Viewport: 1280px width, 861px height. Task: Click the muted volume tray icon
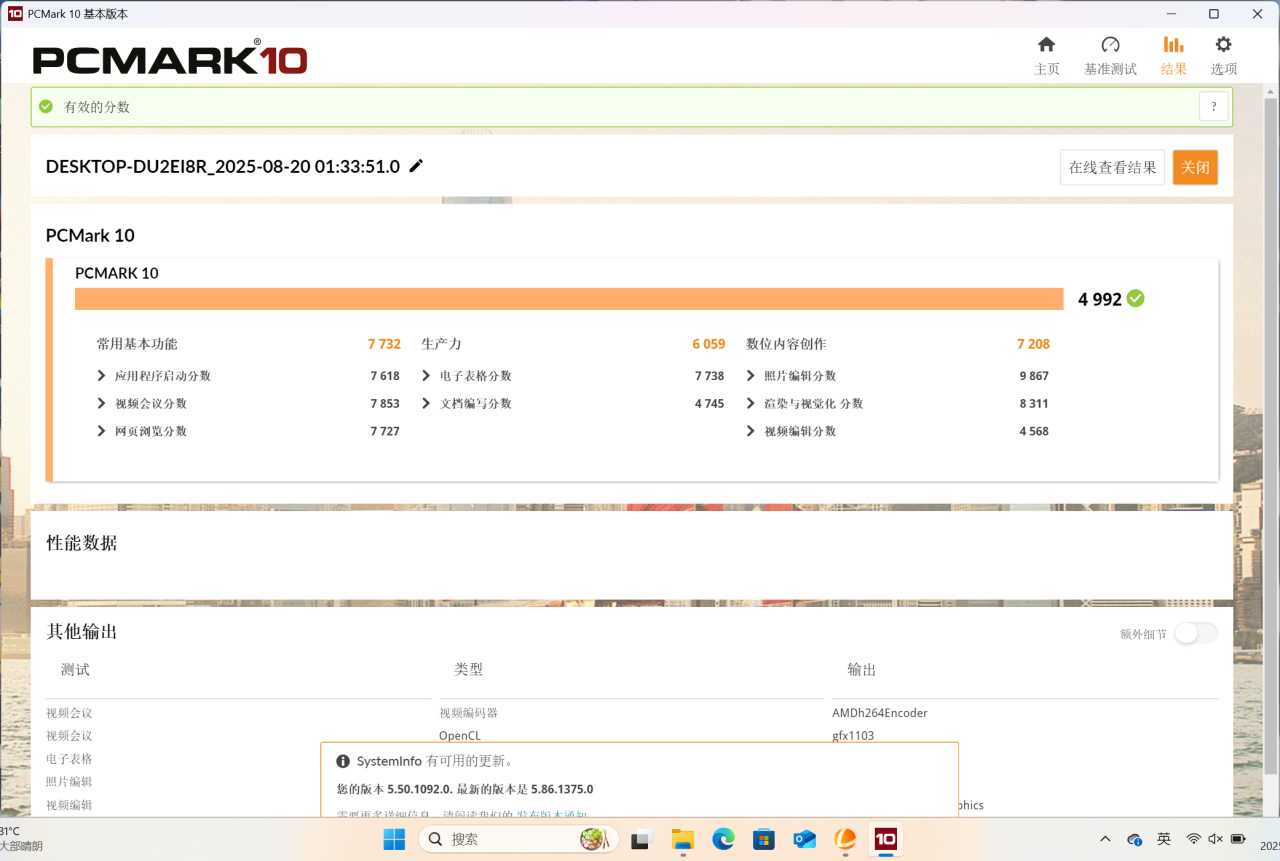click(1215, 839)
